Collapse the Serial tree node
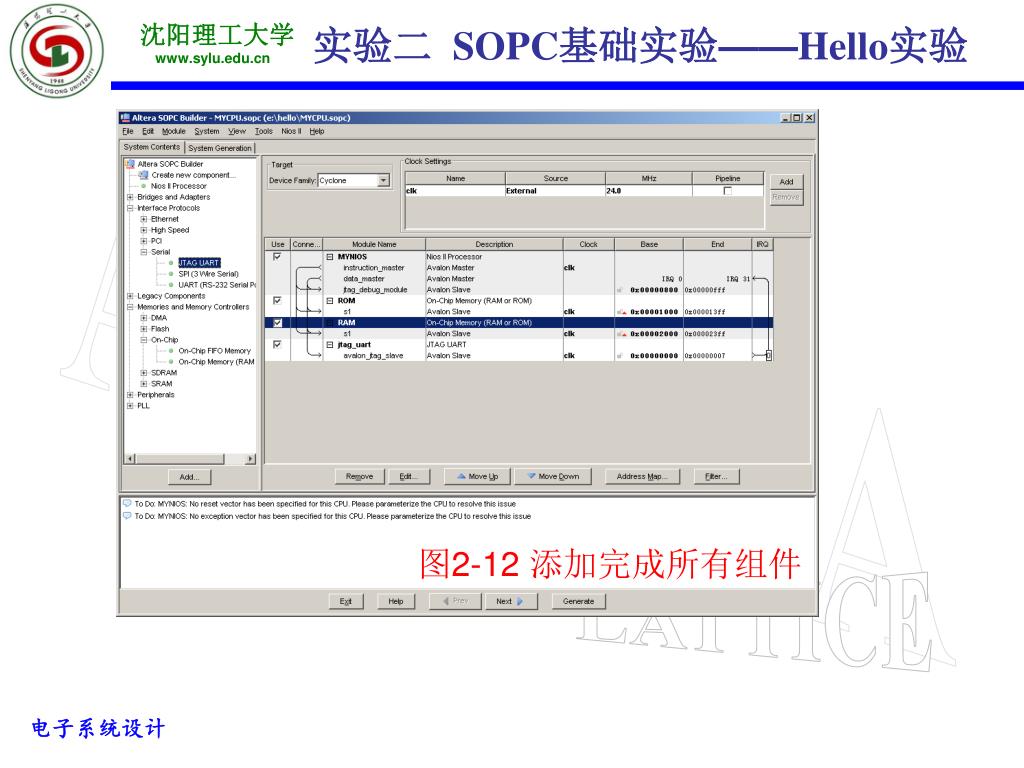This screenshot has height=768, width=1024. pos(144,252)
